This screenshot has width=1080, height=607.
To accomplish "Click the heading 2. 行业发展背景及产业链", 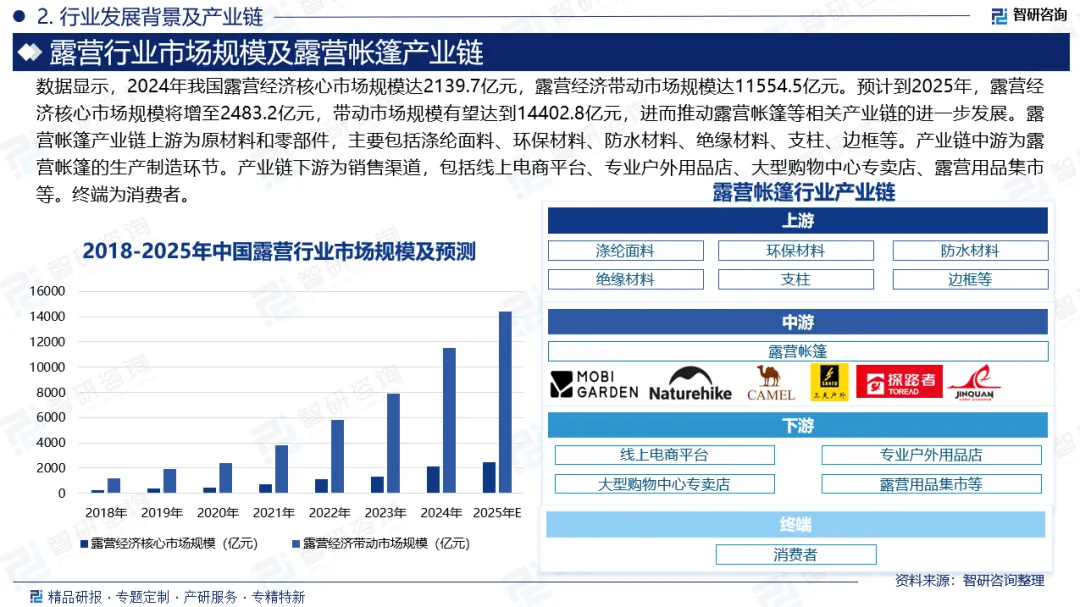I will (149, 16).
